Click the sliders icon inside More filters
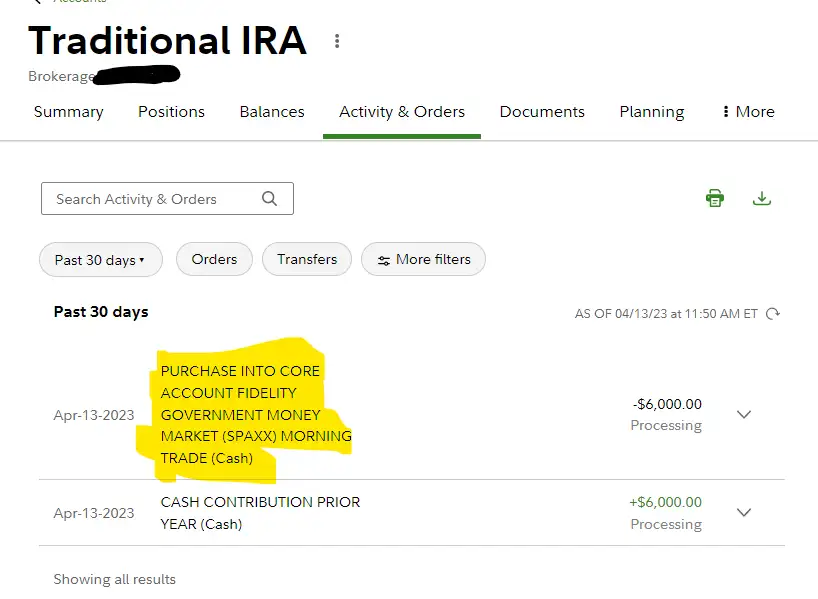 [x=385, y=259]
